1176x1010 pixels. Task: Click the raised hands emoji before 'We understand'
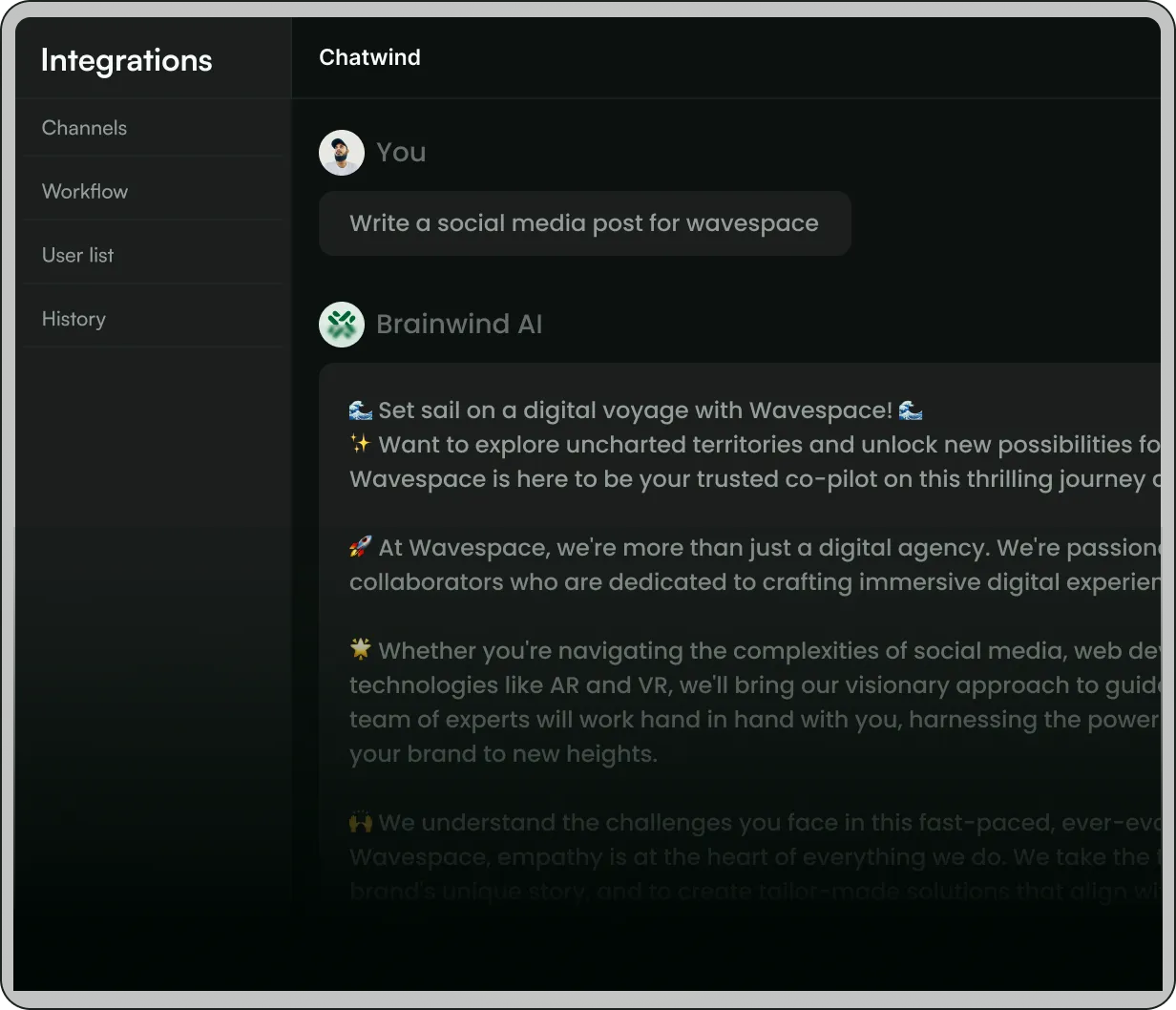point(360,822)
